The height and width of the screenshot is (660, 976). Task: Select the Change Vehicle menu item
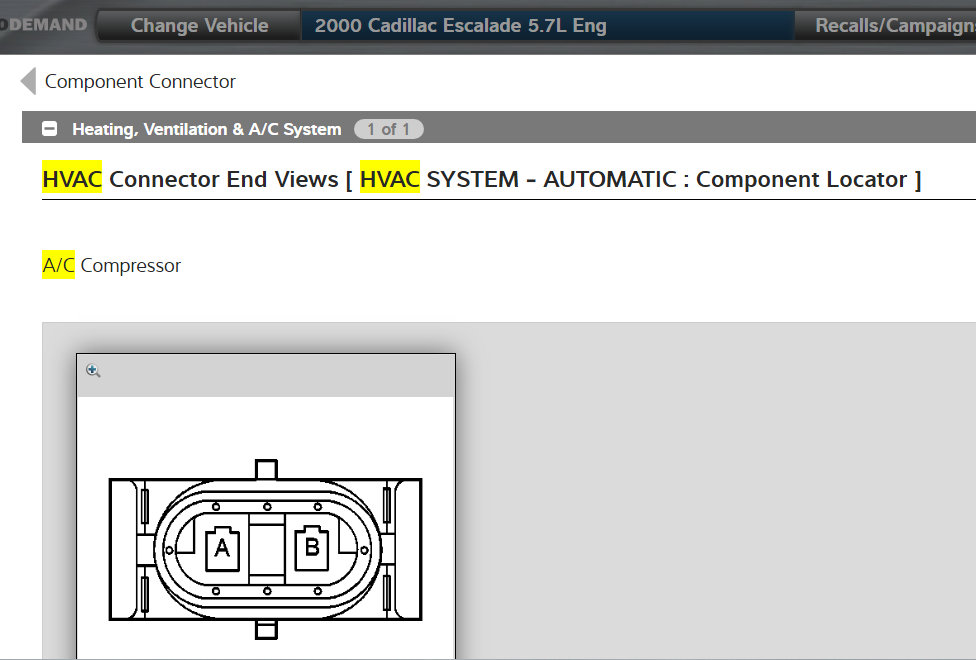[197, 25]
